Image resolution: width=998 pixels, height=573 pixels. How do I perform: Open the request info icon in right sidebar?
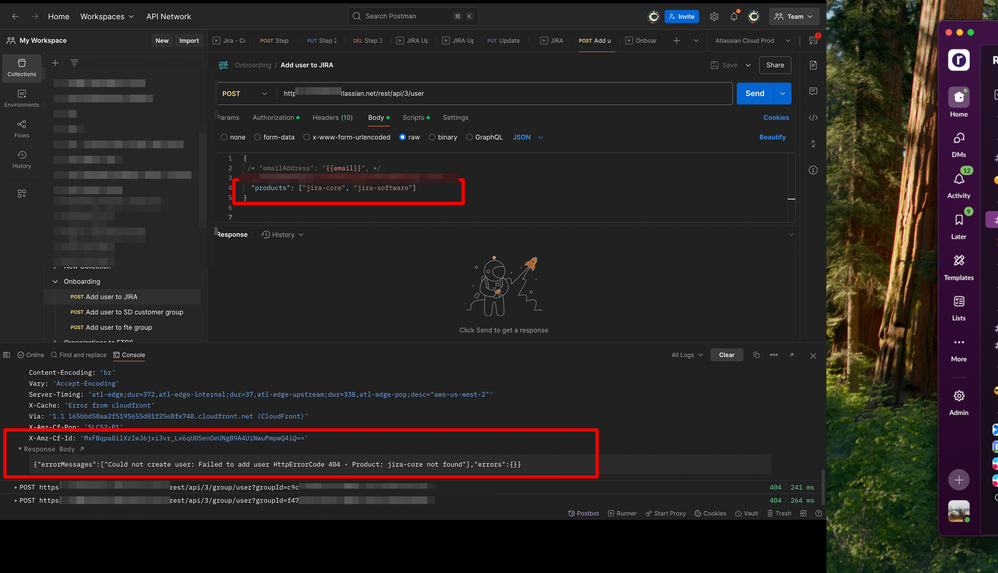click(813, 170)
